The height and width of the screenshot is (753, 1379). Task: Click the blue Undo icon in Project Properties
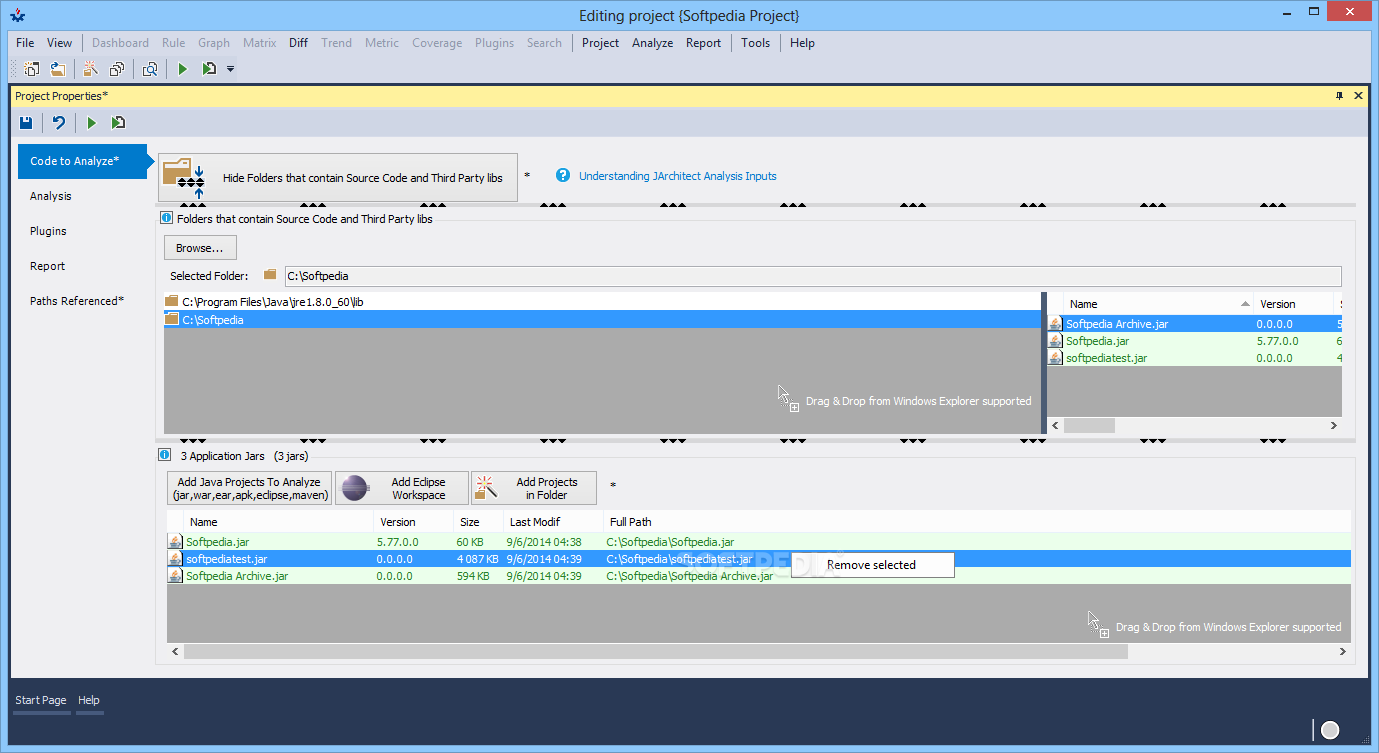pyautogui.click(x=59, y=123)
